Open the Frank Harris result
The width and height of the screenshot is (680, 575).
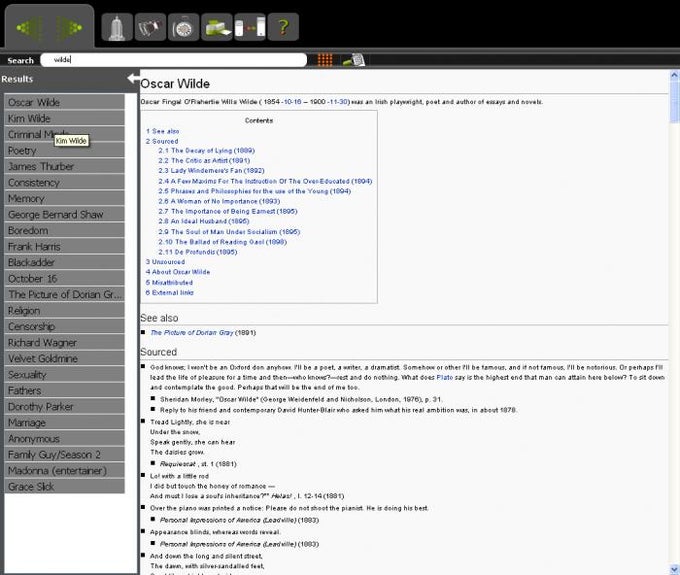64,247
